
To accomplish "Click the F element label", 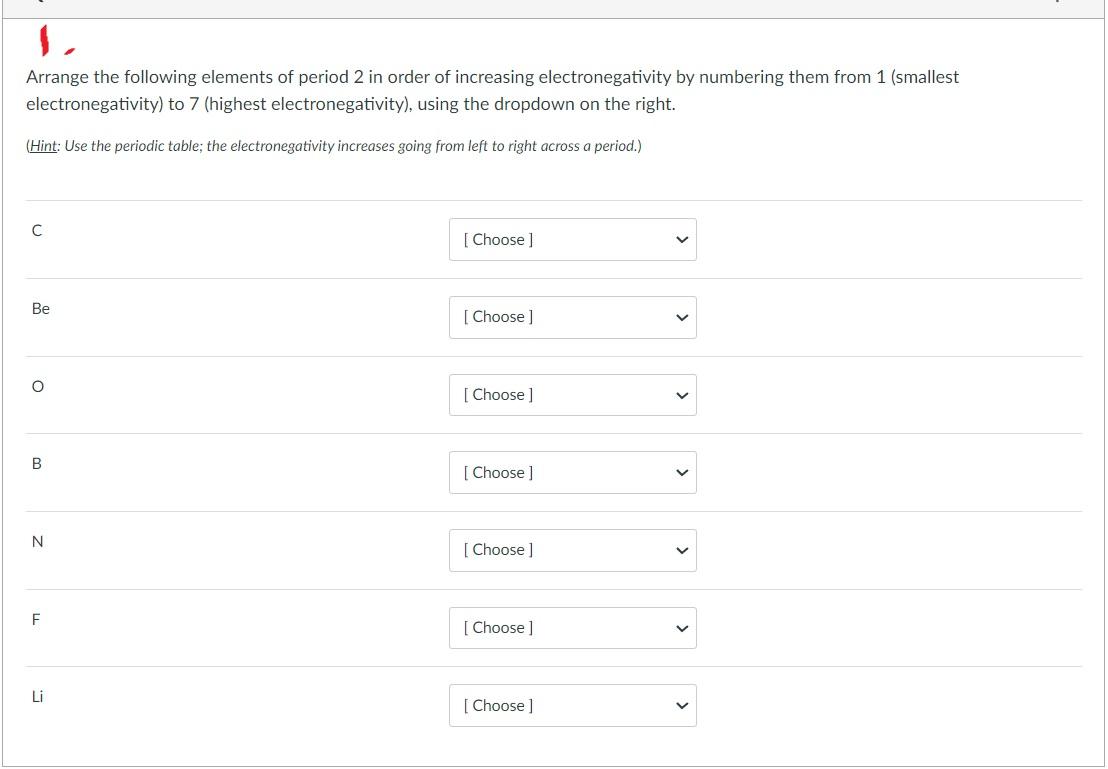I will click(36, 619).
